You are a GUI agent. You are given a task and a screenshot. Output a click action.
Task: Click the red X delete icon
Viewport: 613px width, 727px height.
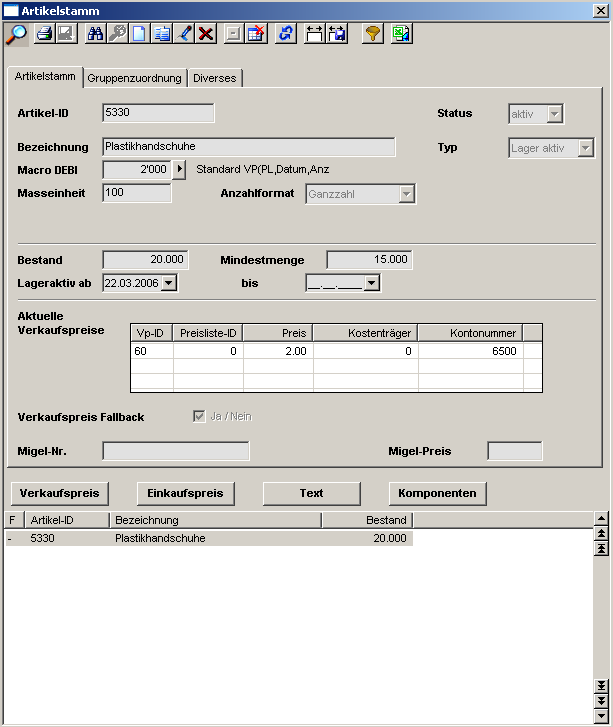coord(206,34)
